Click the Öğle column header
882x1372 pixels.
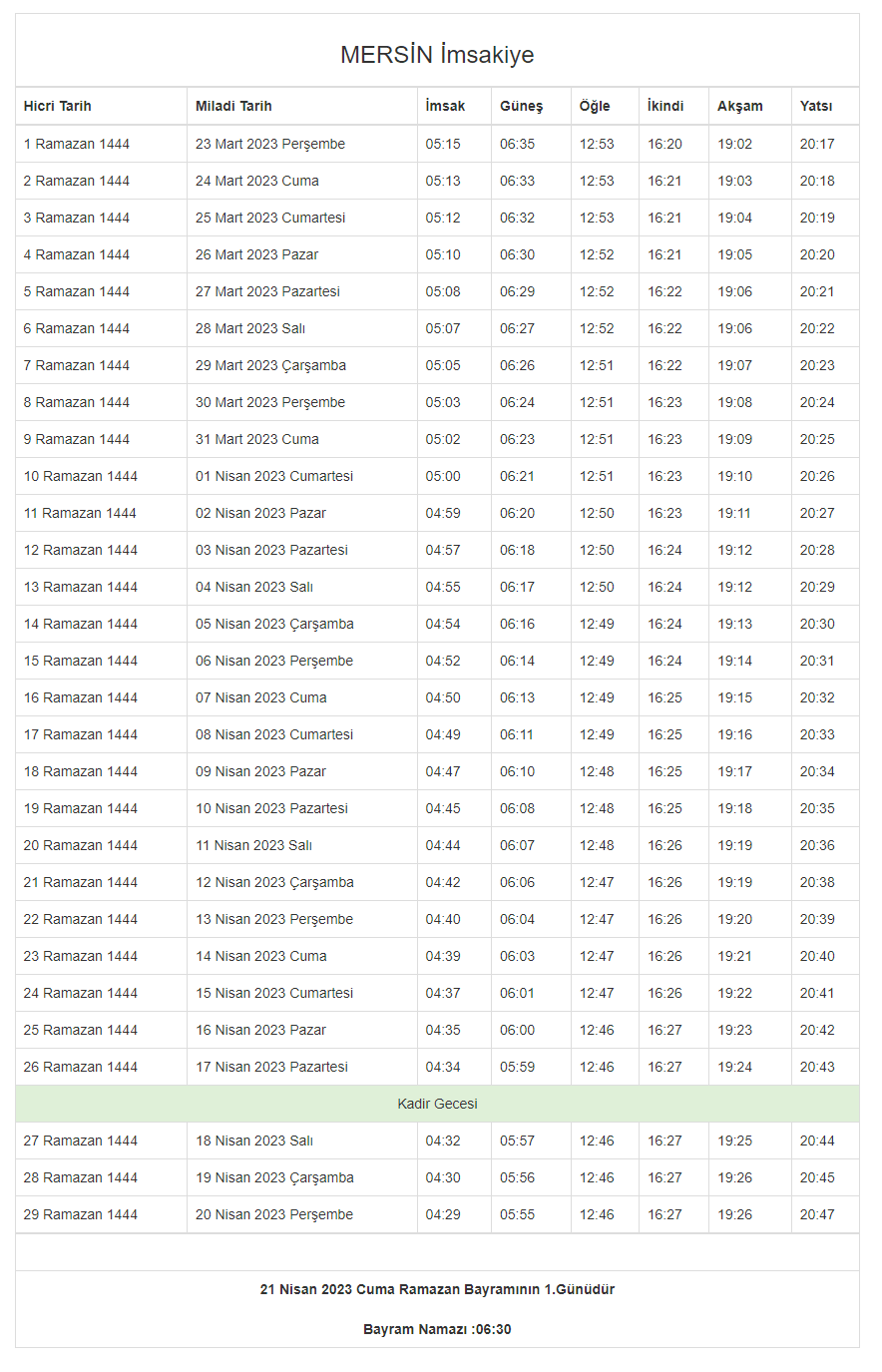pyautogui.click(x=595, y=106)
